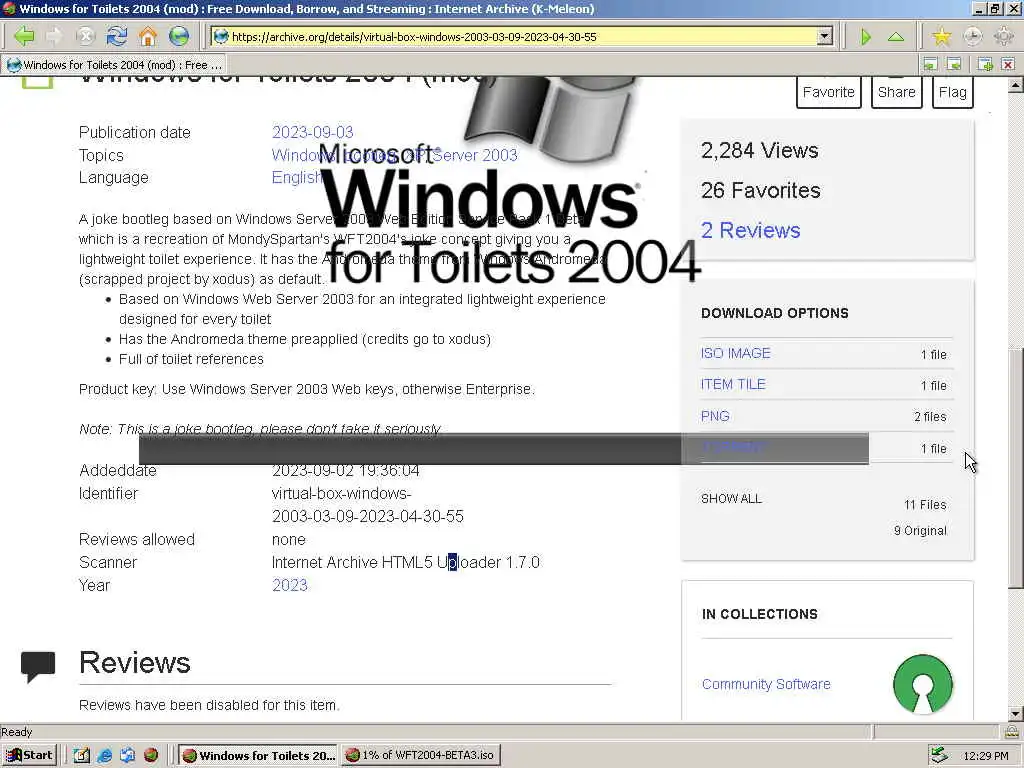Open History clock icon
Image resolution: width=1024 pixels, height=768 pixels.
pos(972,37)
